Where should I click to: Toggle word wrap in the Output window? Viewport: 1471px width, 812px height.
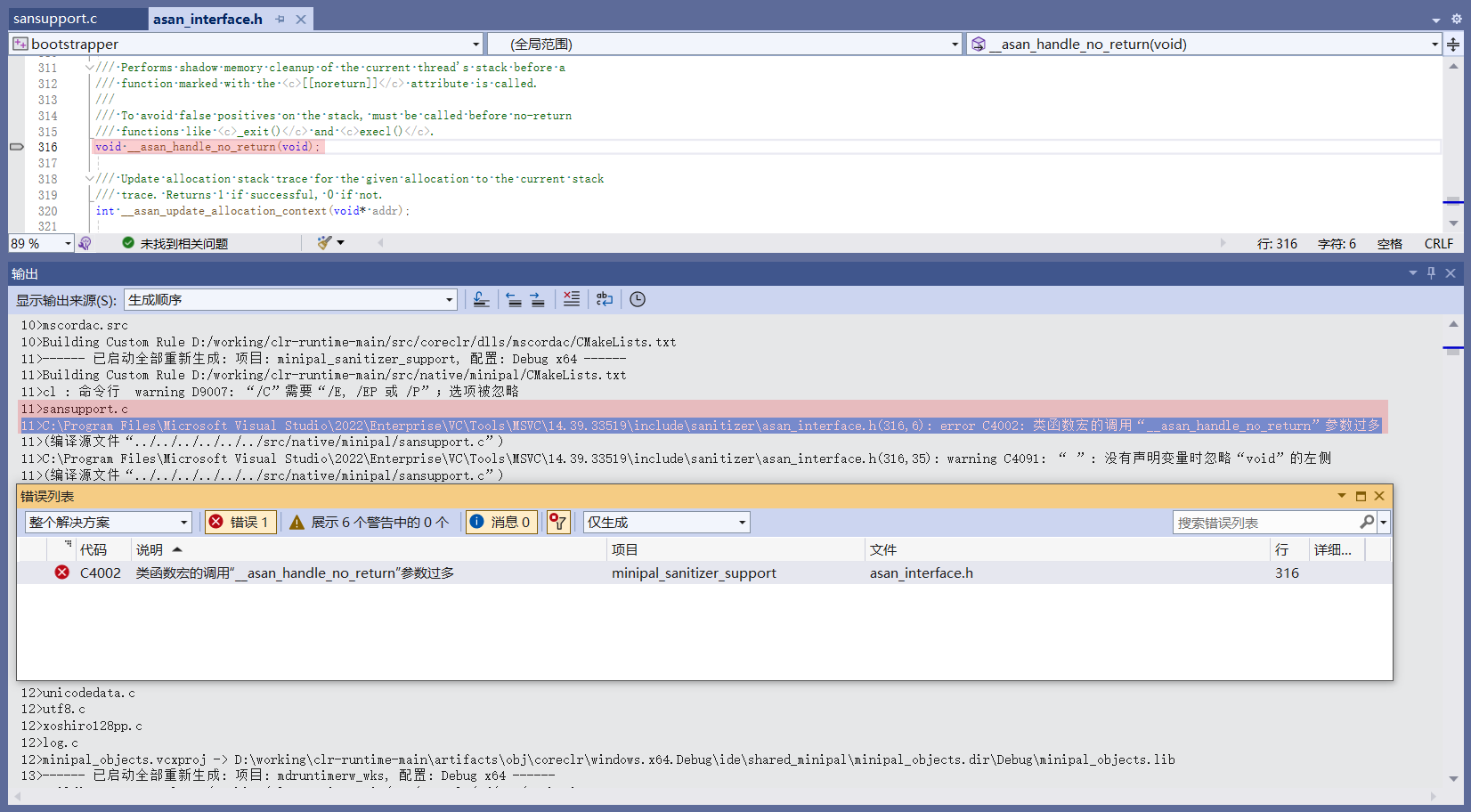pyautogui.click(x=605, y=299)
